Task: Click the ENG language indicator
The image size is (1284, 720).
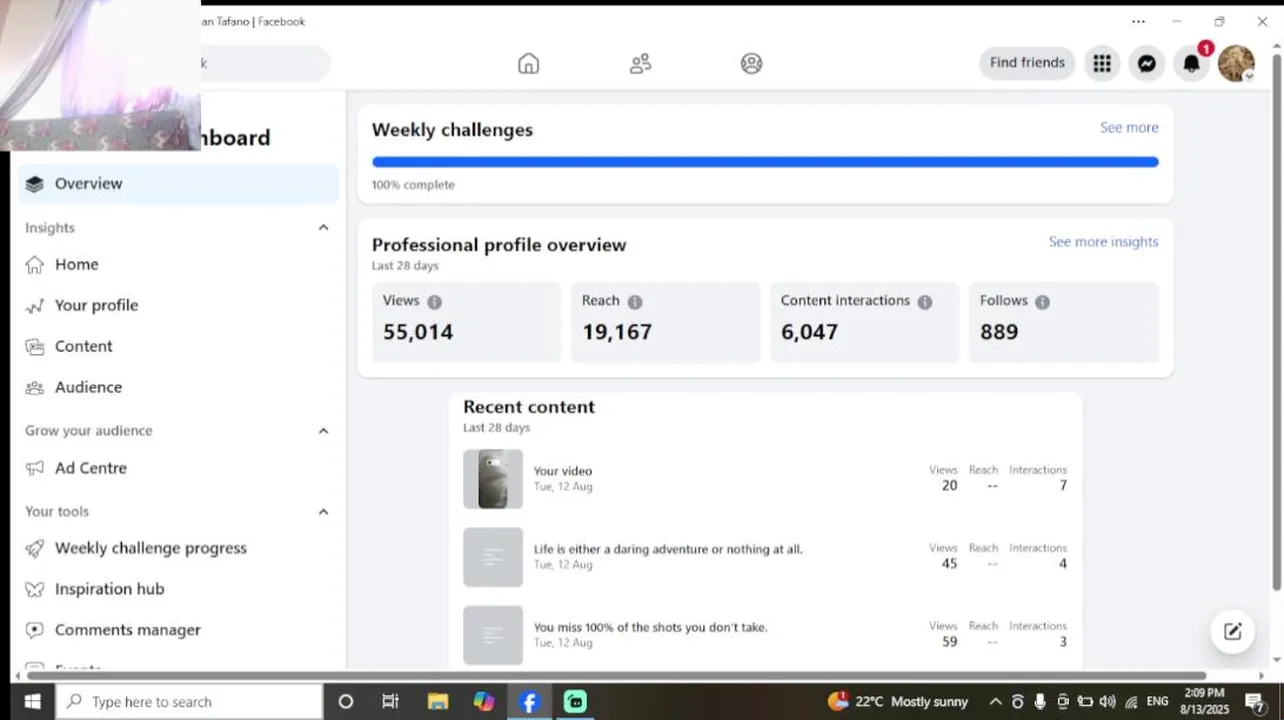Action: [x=1157, y=702]
